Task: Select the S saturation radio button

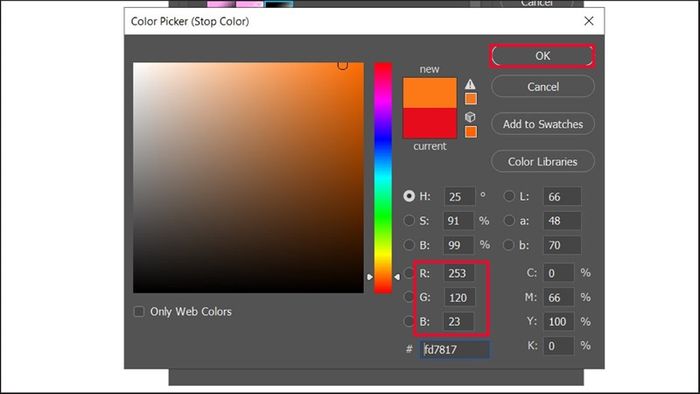Action: point(409,220)
